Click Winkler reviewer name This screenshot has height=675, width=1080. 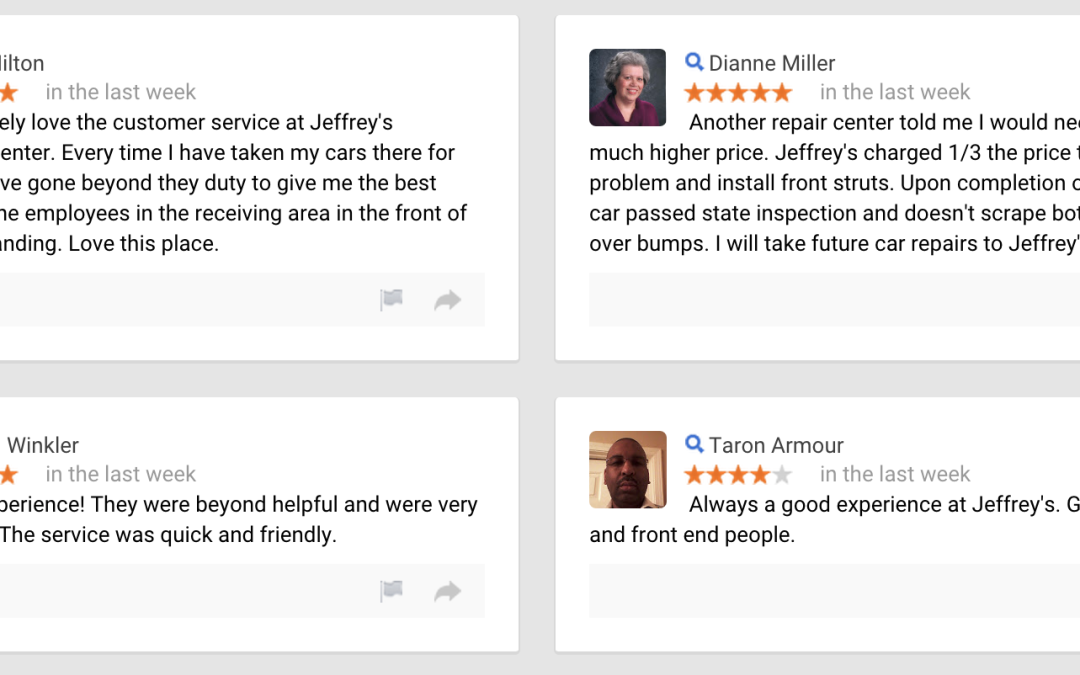pos(41,446)
